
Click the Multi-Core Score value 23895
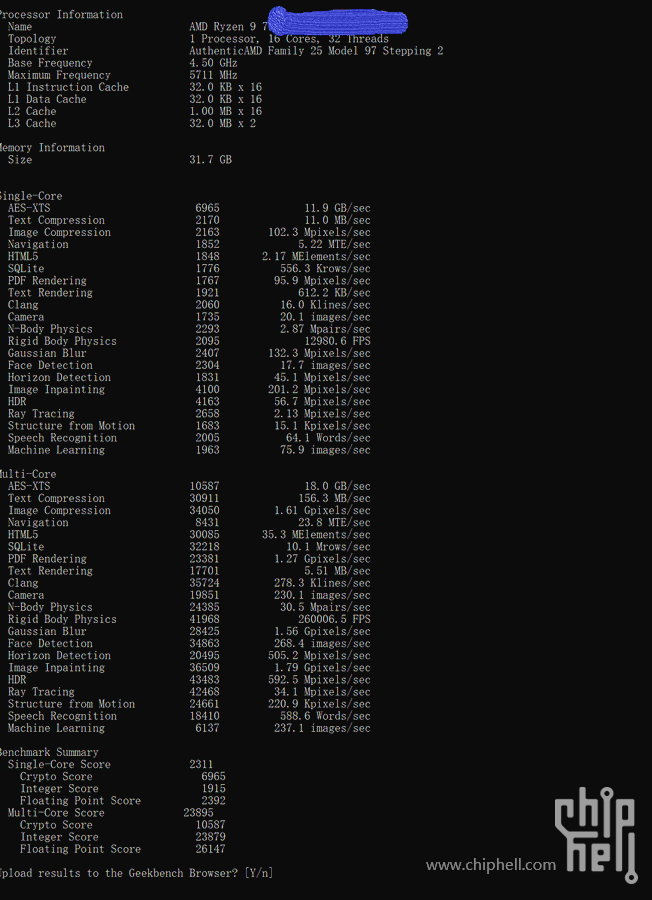[197, 813]
